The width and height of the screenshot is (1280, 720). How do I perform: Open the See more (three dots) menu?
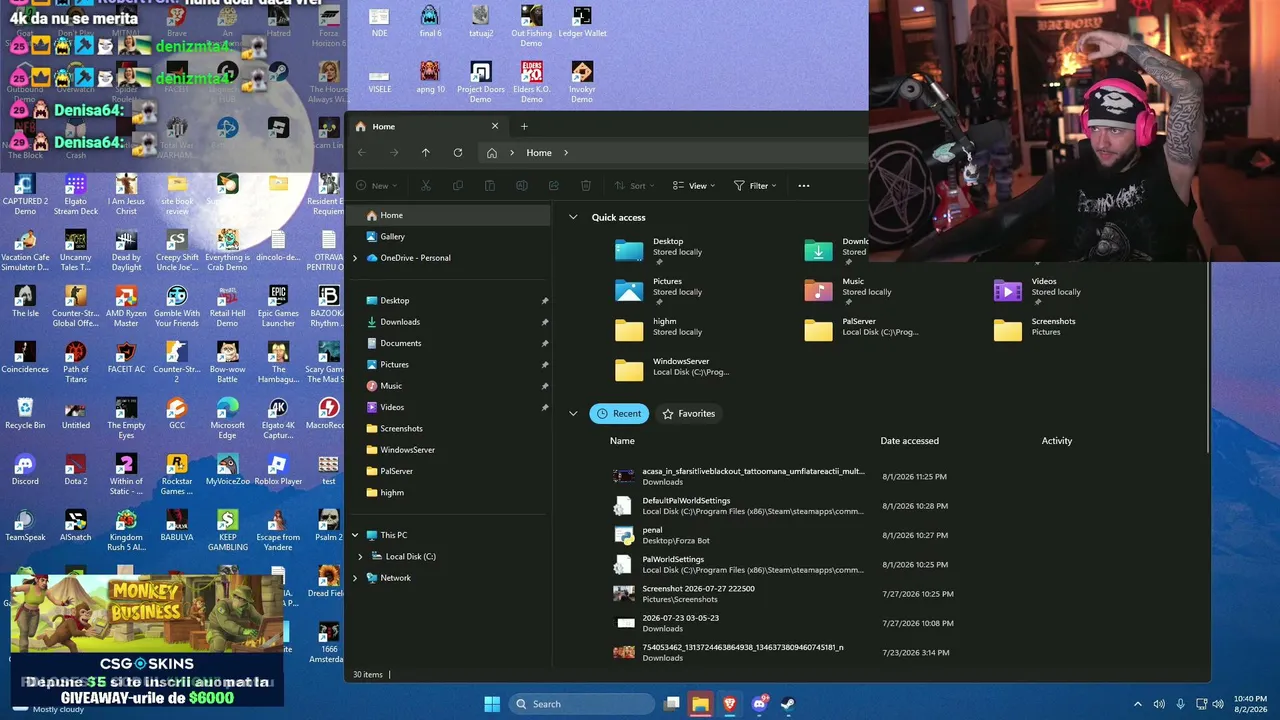[804, 185]
